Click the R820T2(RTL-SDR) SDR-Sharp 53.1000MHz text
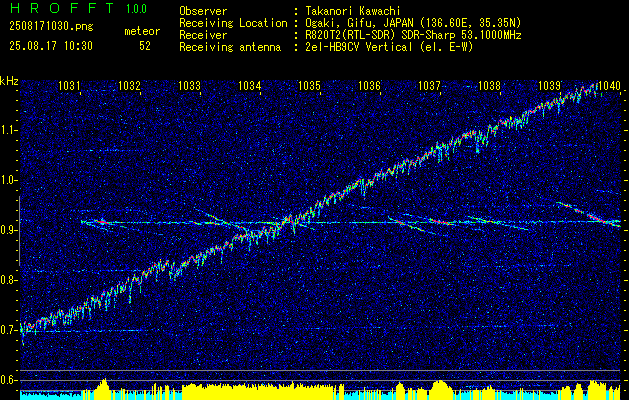This screenshot has width=629, height=400. pyautogui.click(x=412, y=35)
